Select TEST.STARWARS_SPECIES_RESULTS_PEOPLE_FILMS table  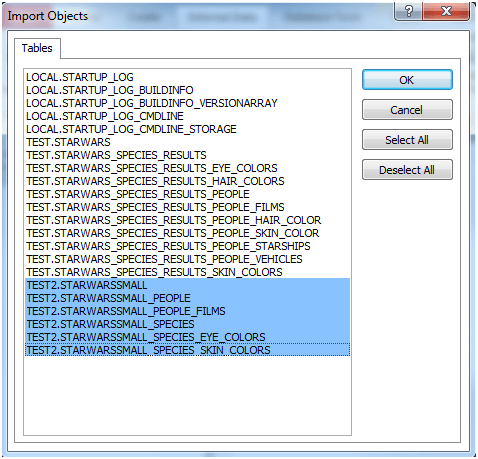pyautogui.click(x=187, y=207)
